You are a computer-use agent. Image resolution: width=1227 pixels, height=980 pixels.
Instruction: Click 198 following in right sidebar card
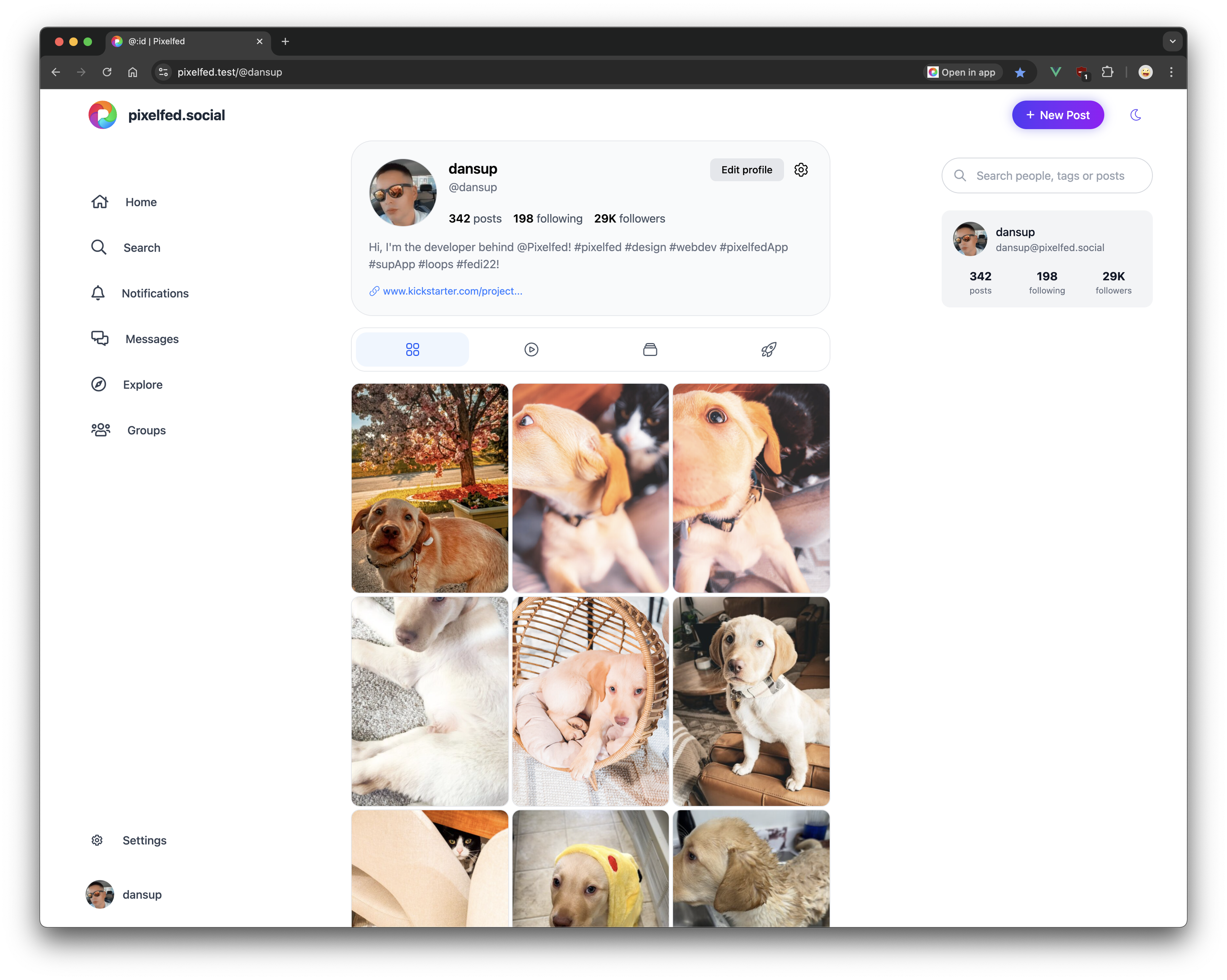(x=1046, y=282)
